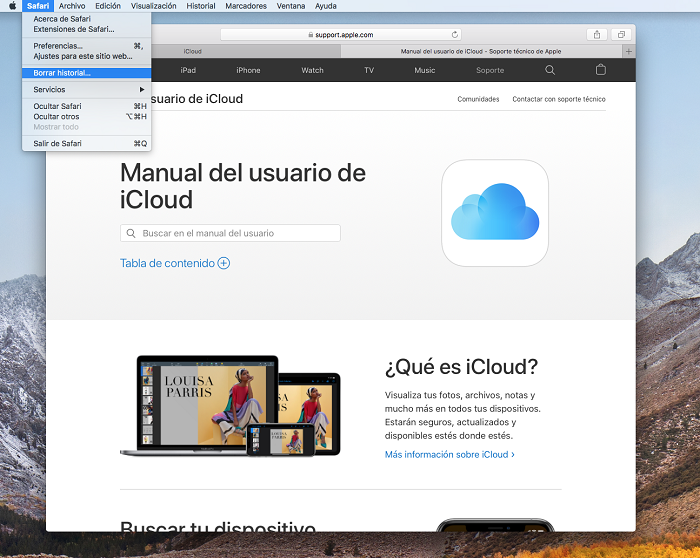
Task: Select Borrar historial menu item
Action: pyautogui.click(x=62, y=73)
